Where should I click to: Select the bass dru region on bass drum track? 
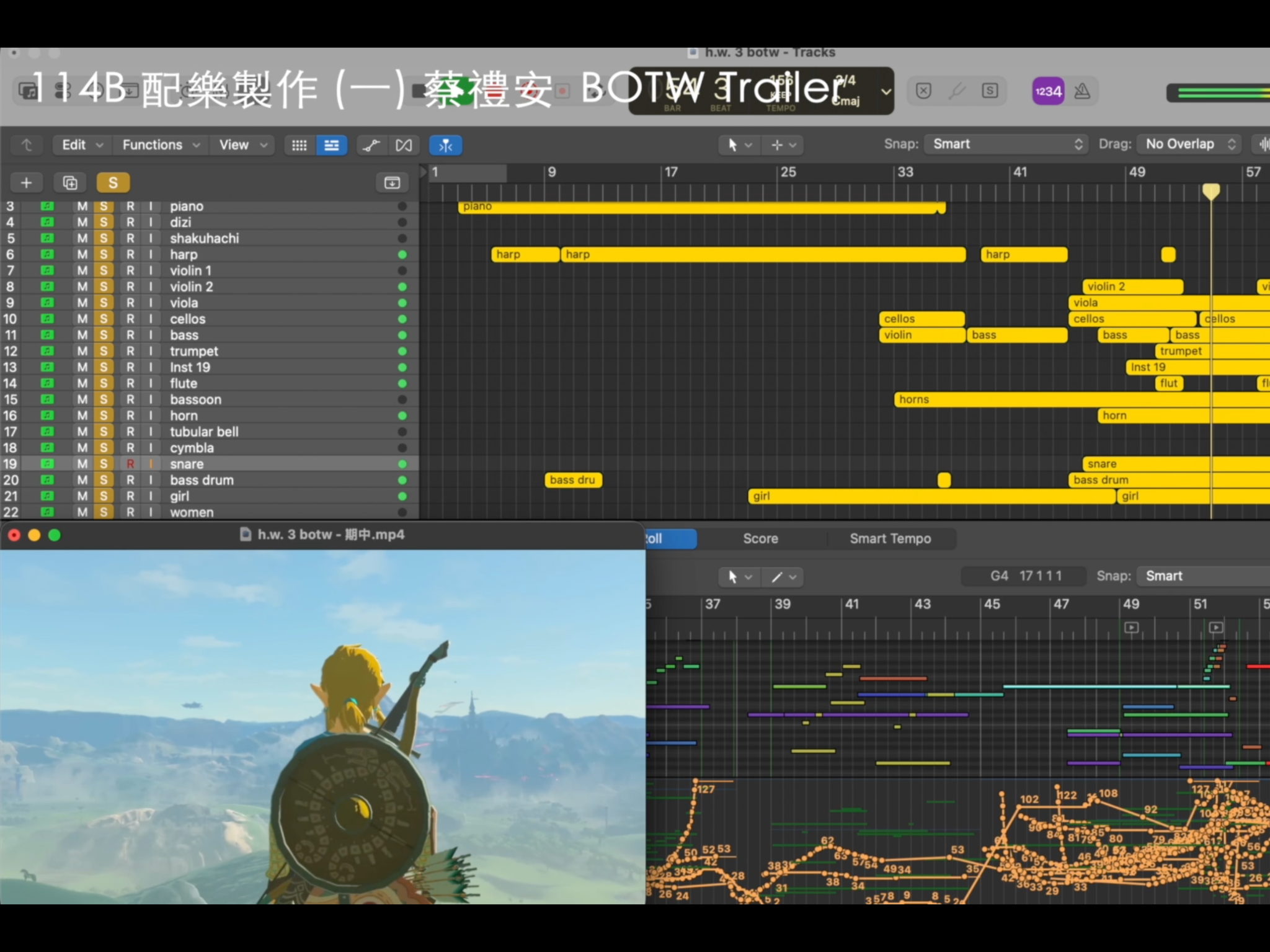(x=573, y=481)
